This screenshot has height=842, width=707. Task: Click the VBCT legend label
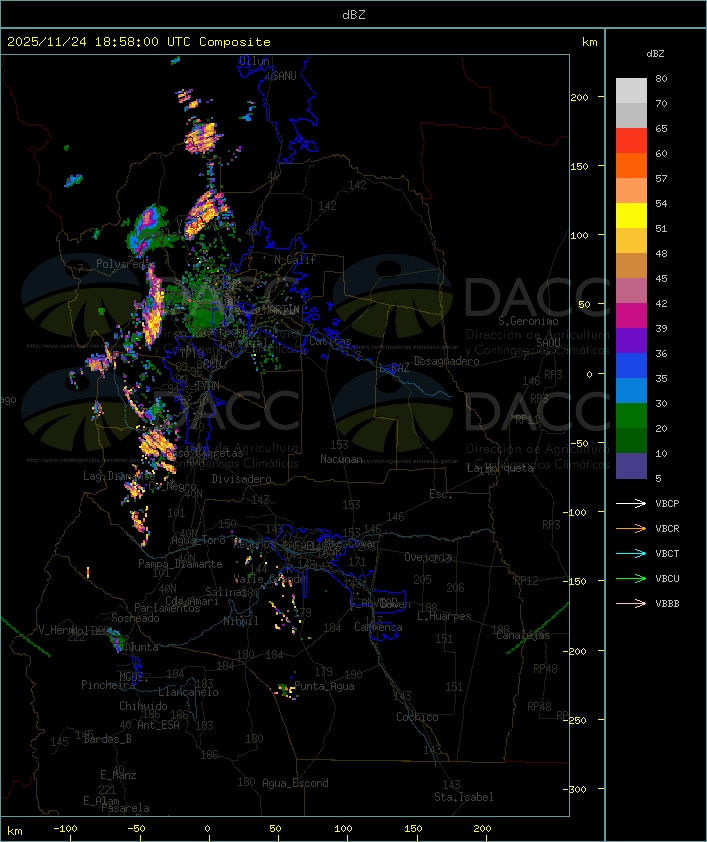click(x=667, y=554)
